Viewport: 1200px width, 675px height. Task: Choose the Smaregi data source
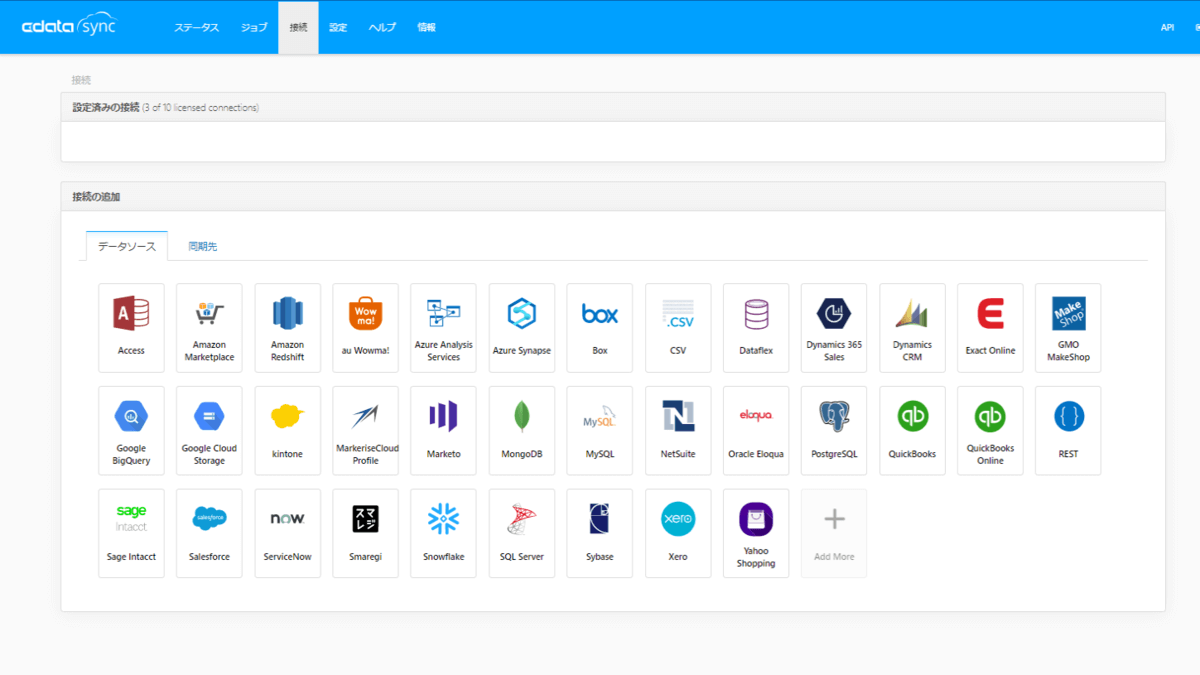[365, 533]
